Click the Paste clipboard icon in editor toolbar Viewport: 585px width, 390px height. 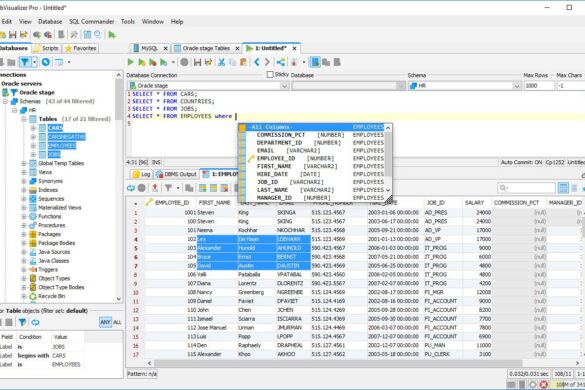pyautogui.click(x=243, y=62)
